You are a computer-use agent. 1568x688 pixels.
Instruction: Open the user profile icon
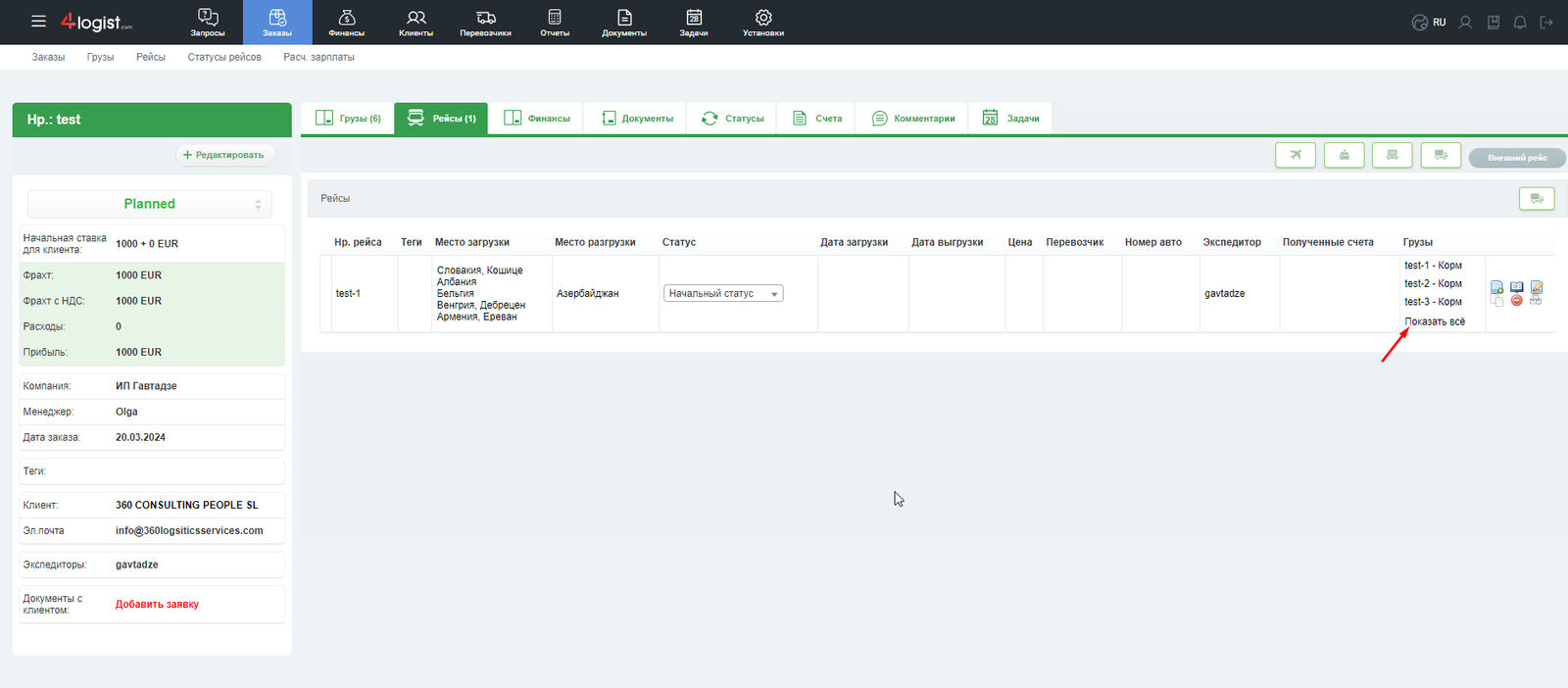tap(1465, 22)
